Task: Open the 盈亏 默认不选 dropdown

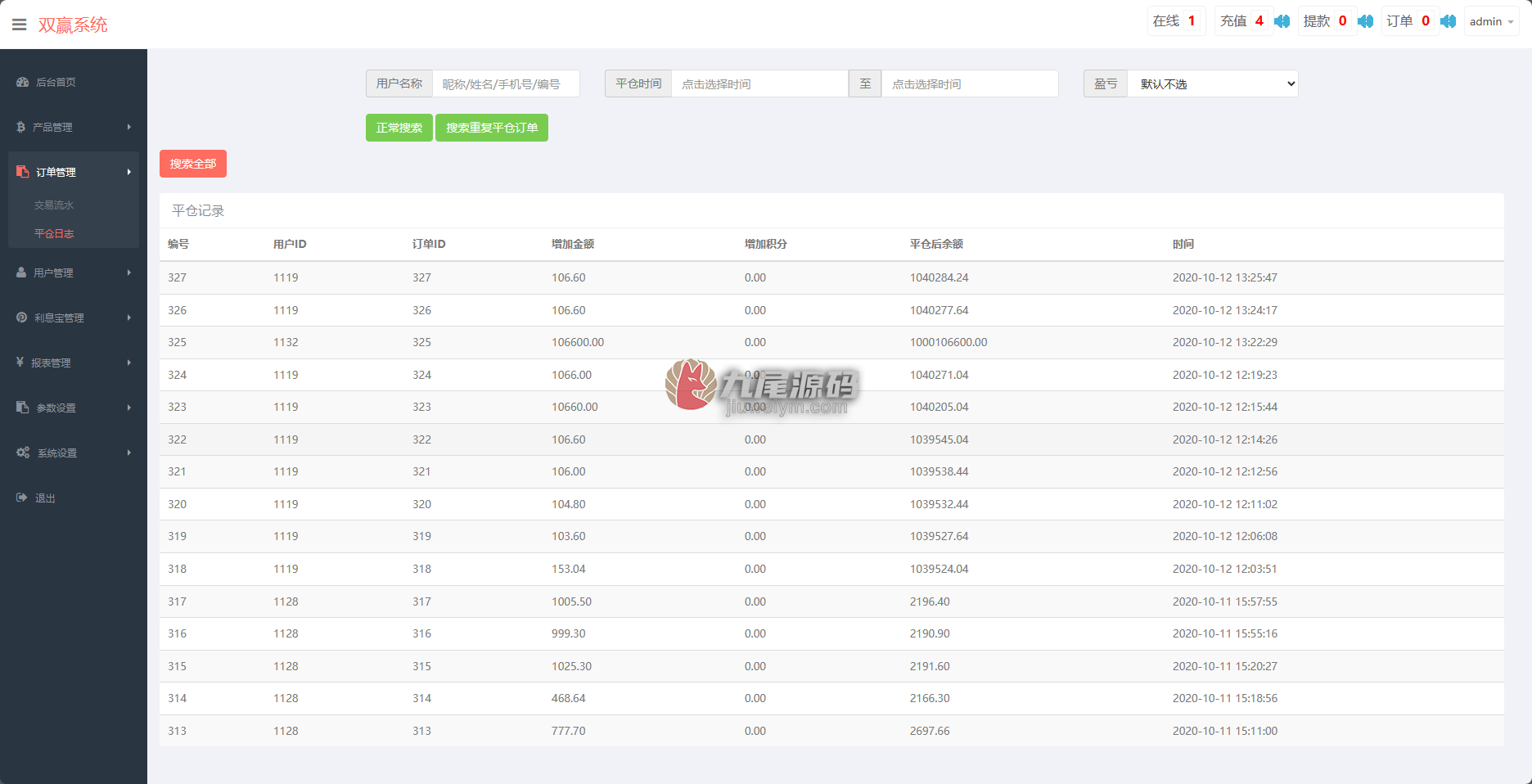Action: (x=1213, y=83)
